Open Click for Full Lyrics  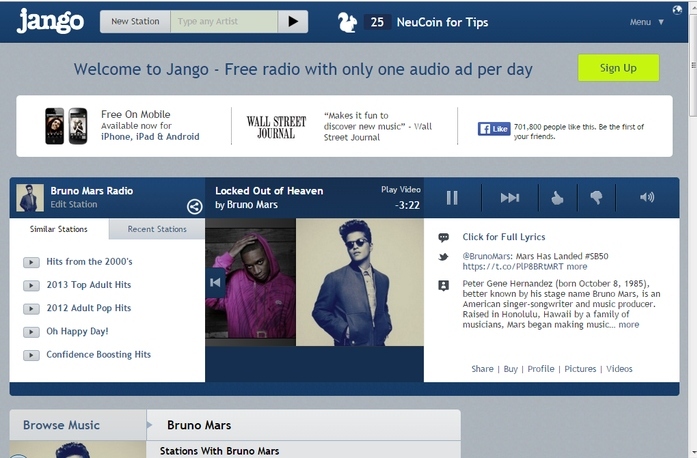[x=504, y=237]
